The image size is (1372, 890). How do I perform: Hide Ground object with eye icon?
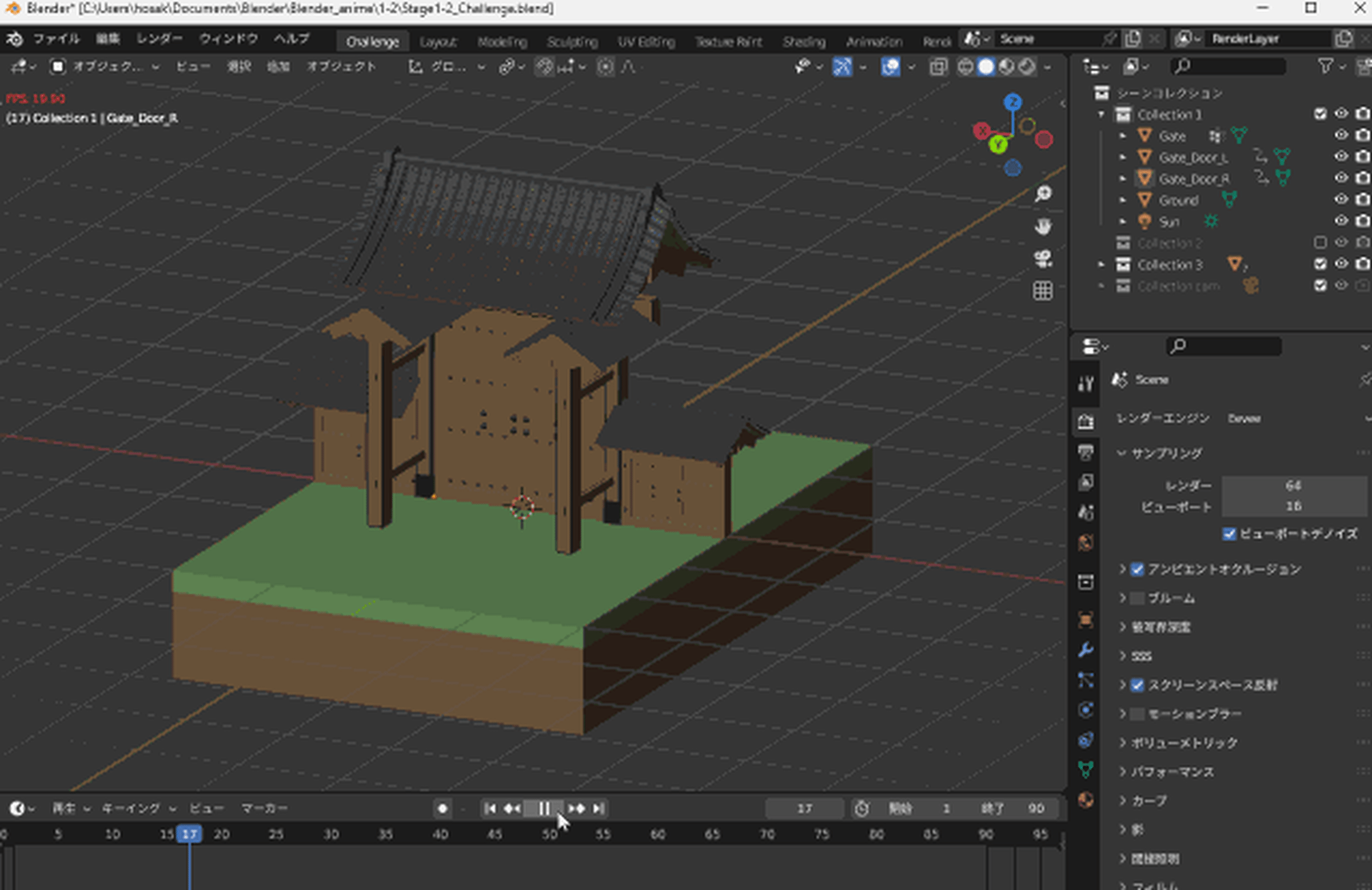click(x=1341, y=200)
